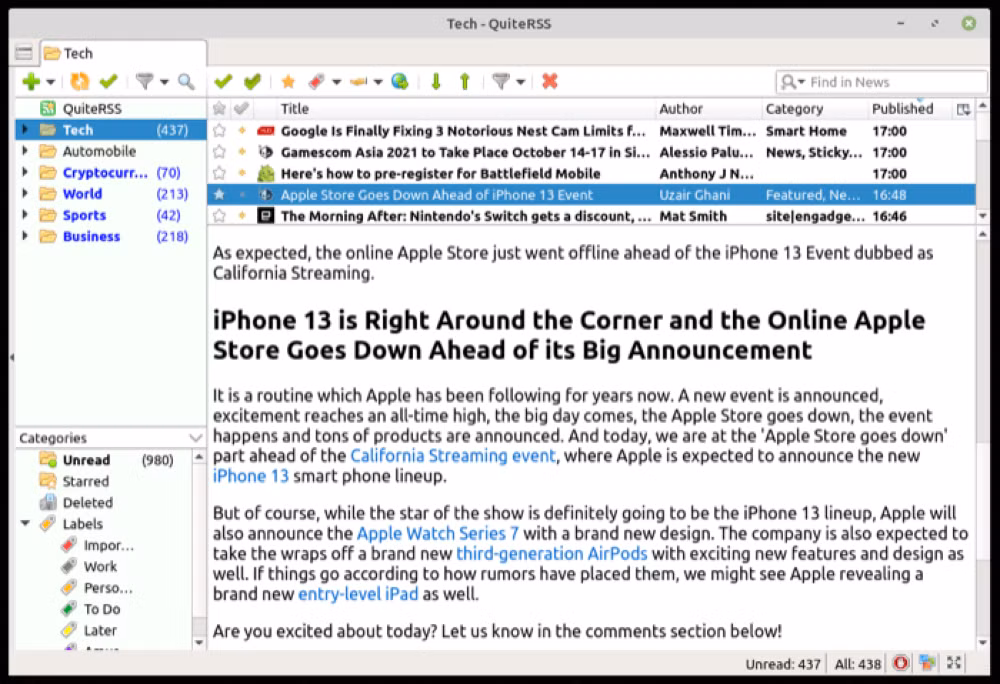Click the fullscreen icon in status bar
The width and height of the screenshot is (1000, 684).
pyautogui.click(x=954, y=664)
